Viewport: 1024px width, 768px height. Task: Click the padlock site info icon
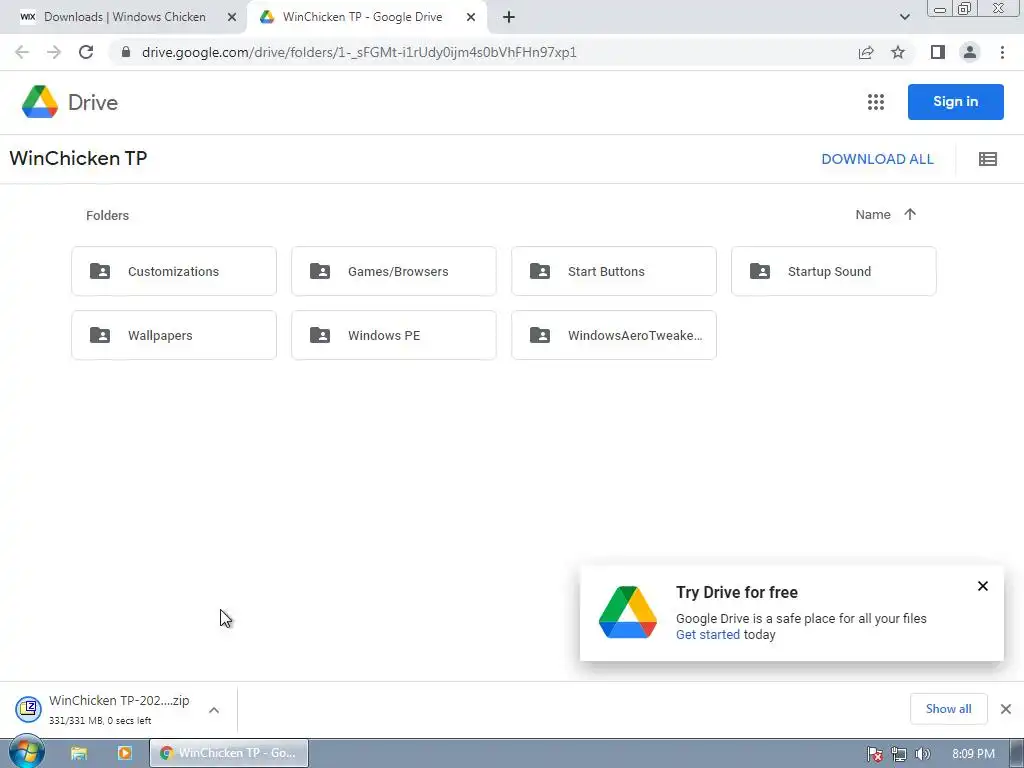126,52
